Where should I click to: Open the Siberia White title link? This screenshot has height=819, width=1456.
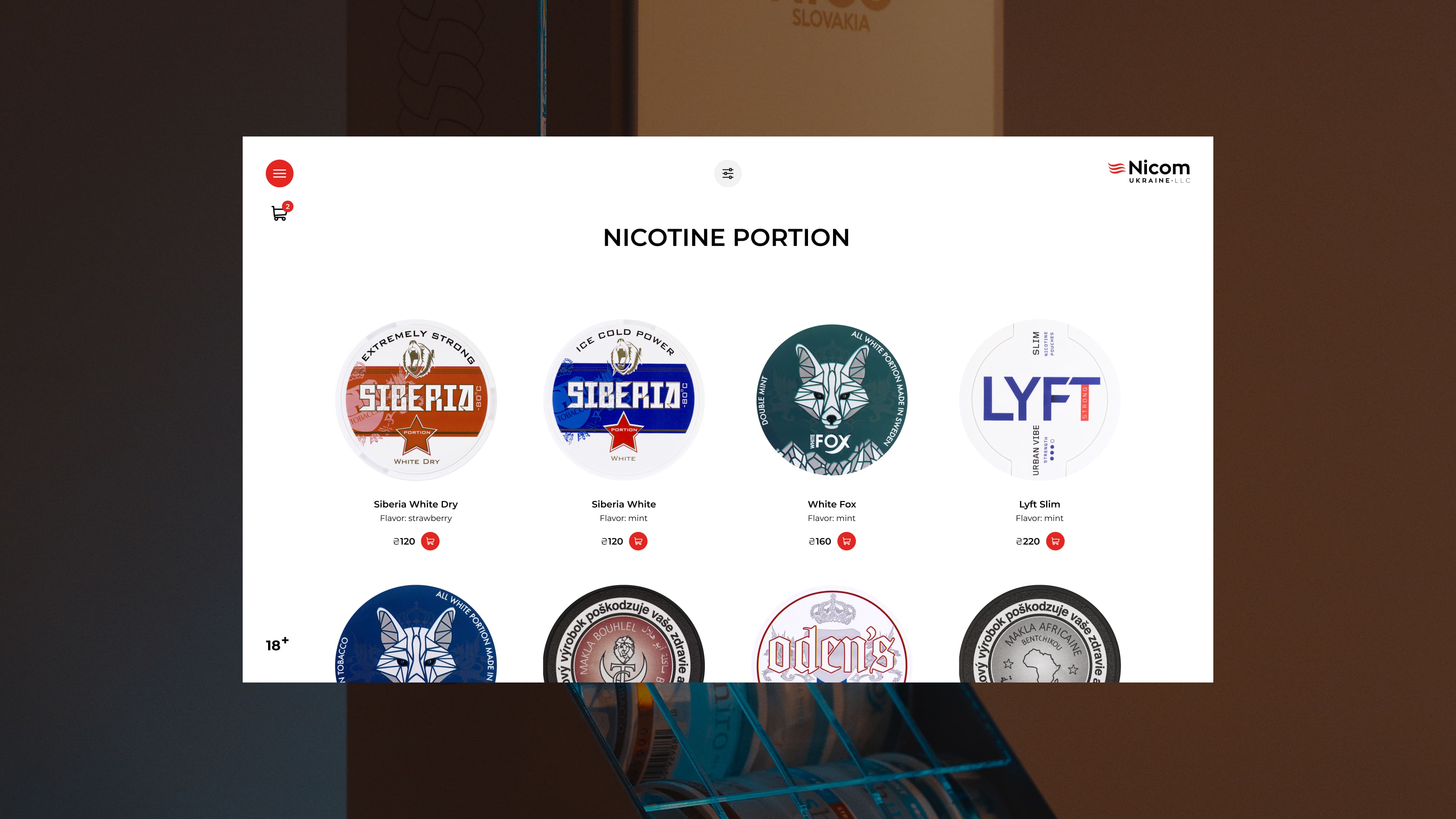[623, 504]
